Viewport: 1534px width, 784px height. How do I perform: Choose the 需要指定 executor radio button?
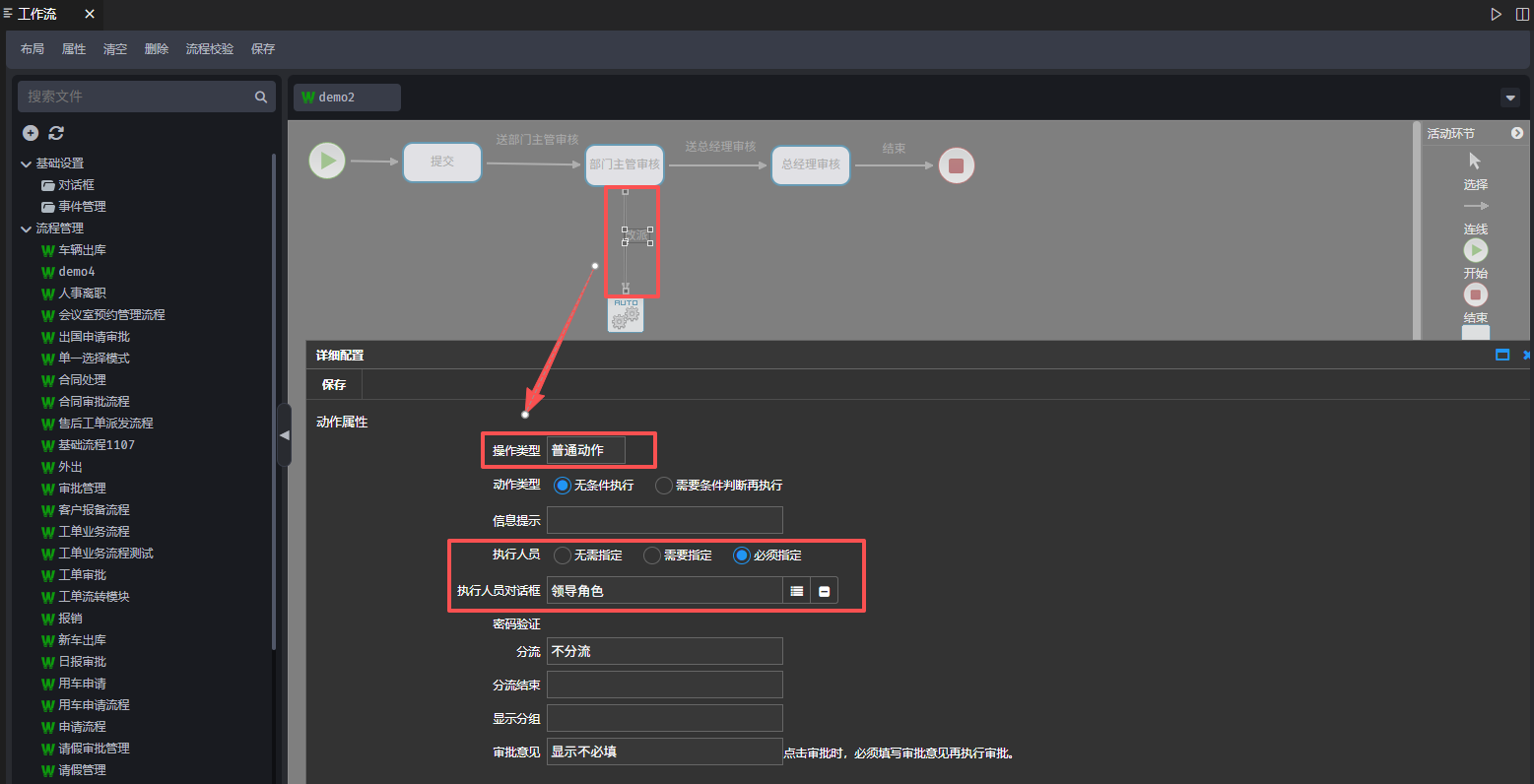[652, 555]
